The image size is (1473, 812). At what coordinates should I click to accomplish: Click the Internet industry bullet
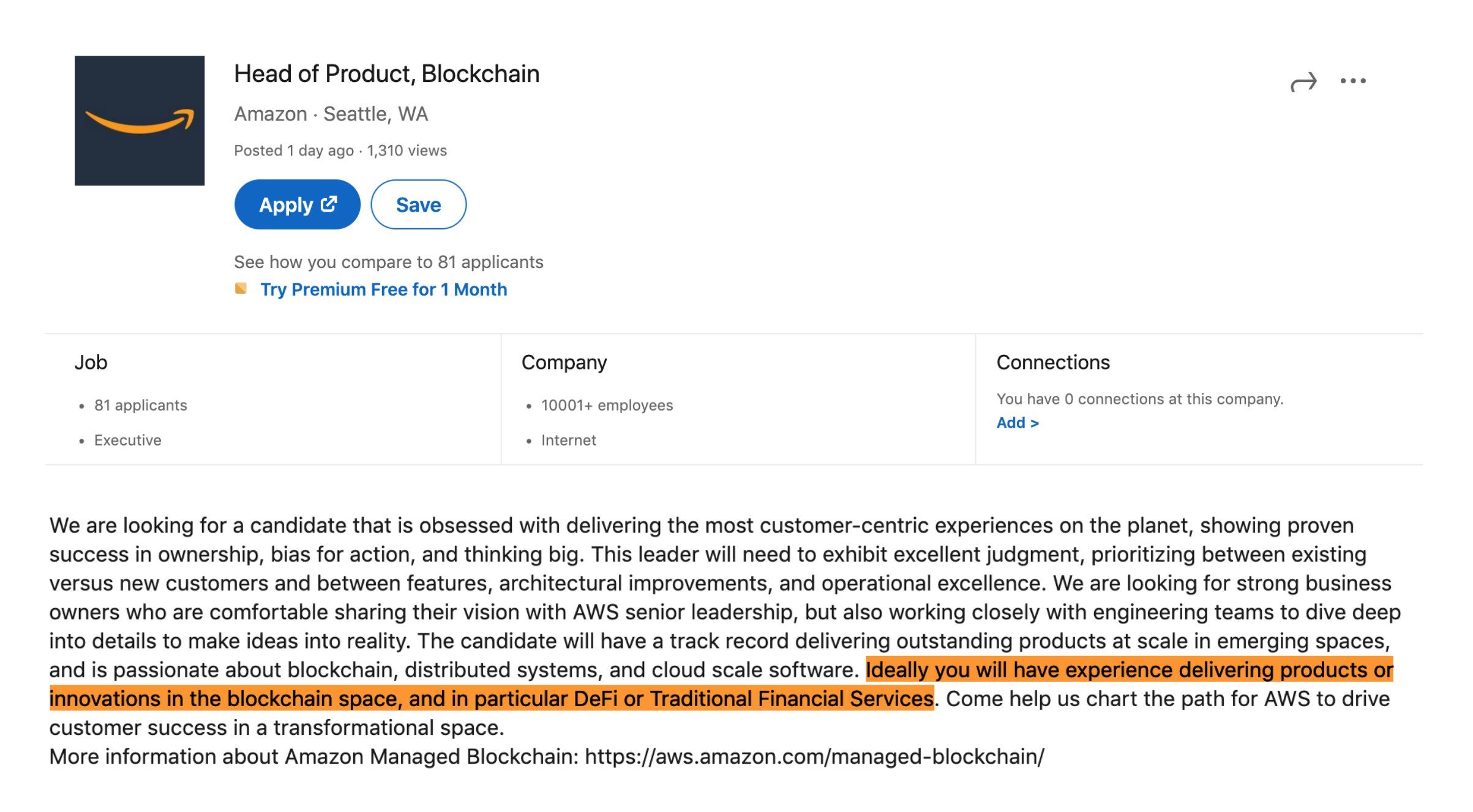click(568, 440)
